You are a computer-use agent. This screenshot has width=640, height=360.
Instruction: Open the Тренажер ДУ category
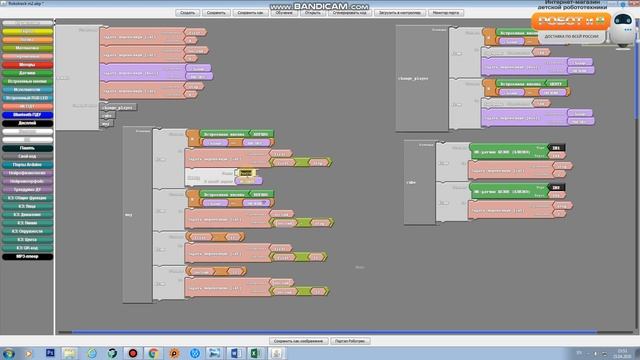[x=27, y=190]
